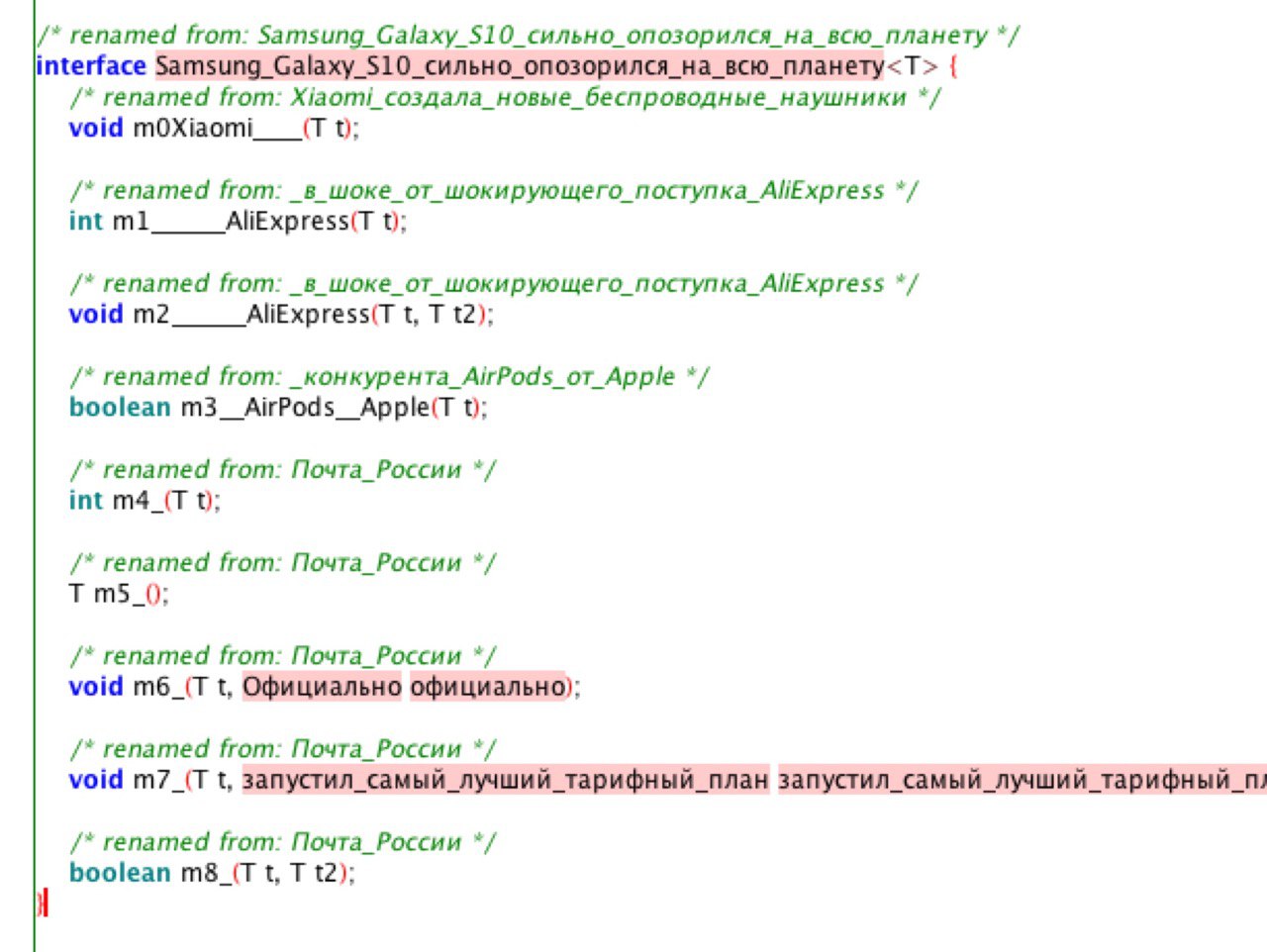
Task: Click the "interface" keyword
Action: [91, 65]
